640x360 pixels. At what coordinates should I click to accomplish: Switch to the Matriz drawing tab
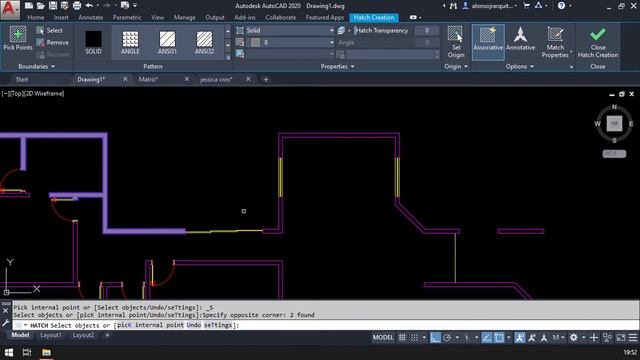pos(148,79)
